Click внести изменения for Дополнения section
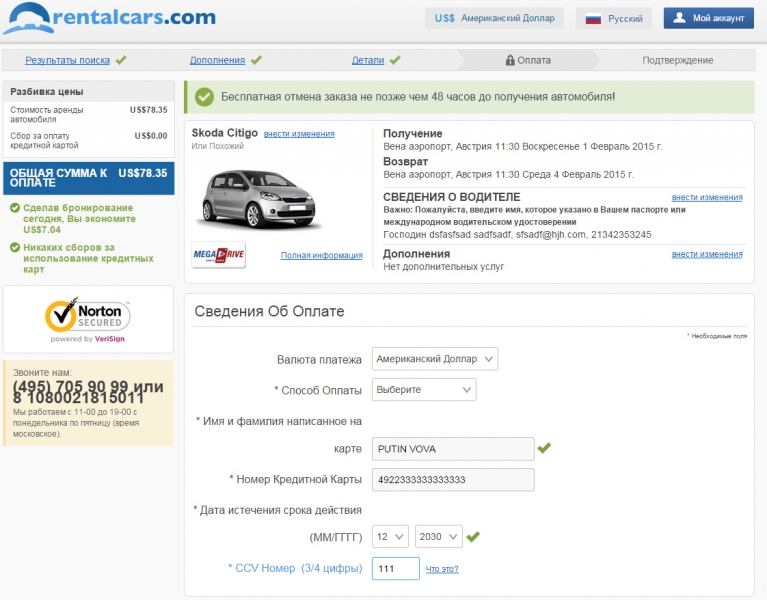Viewport: 767px width, 600px height. coord(707,254)
